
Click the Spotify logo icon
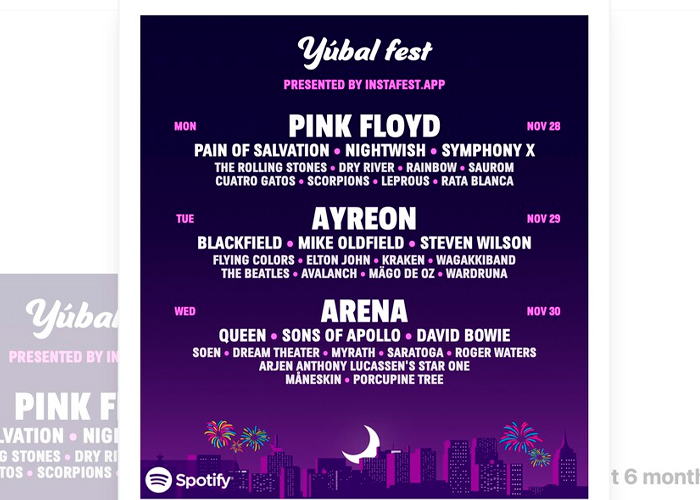[x=161, y=480]
